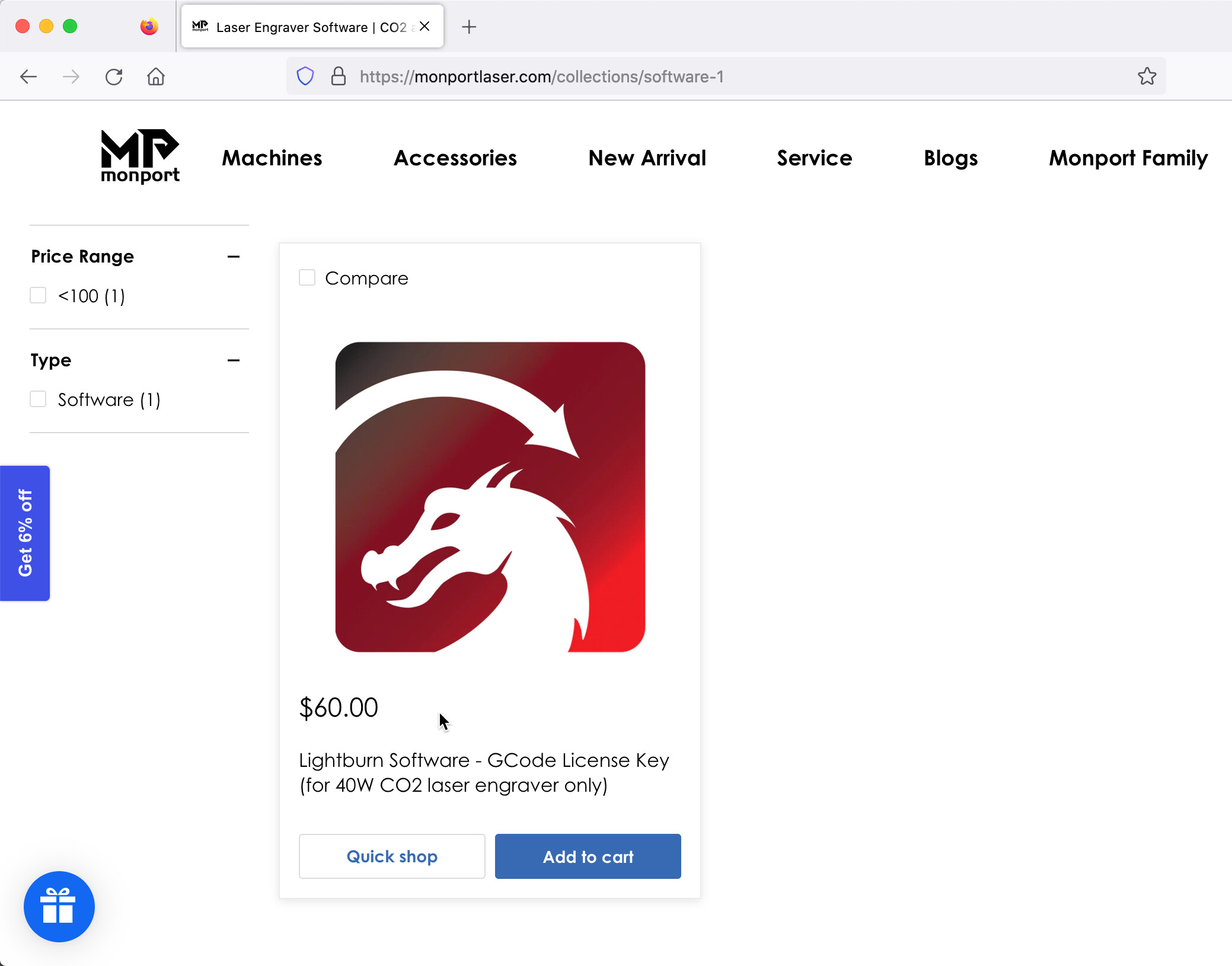Click the browser home icon

[156, 76]
